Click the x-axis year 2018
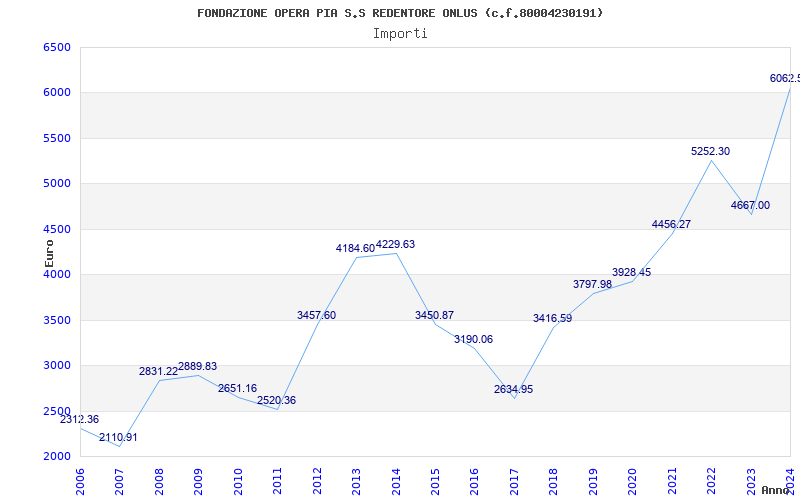Image resolution: width=800 pixels, height=500 pixels. click(x=554, y=482)
